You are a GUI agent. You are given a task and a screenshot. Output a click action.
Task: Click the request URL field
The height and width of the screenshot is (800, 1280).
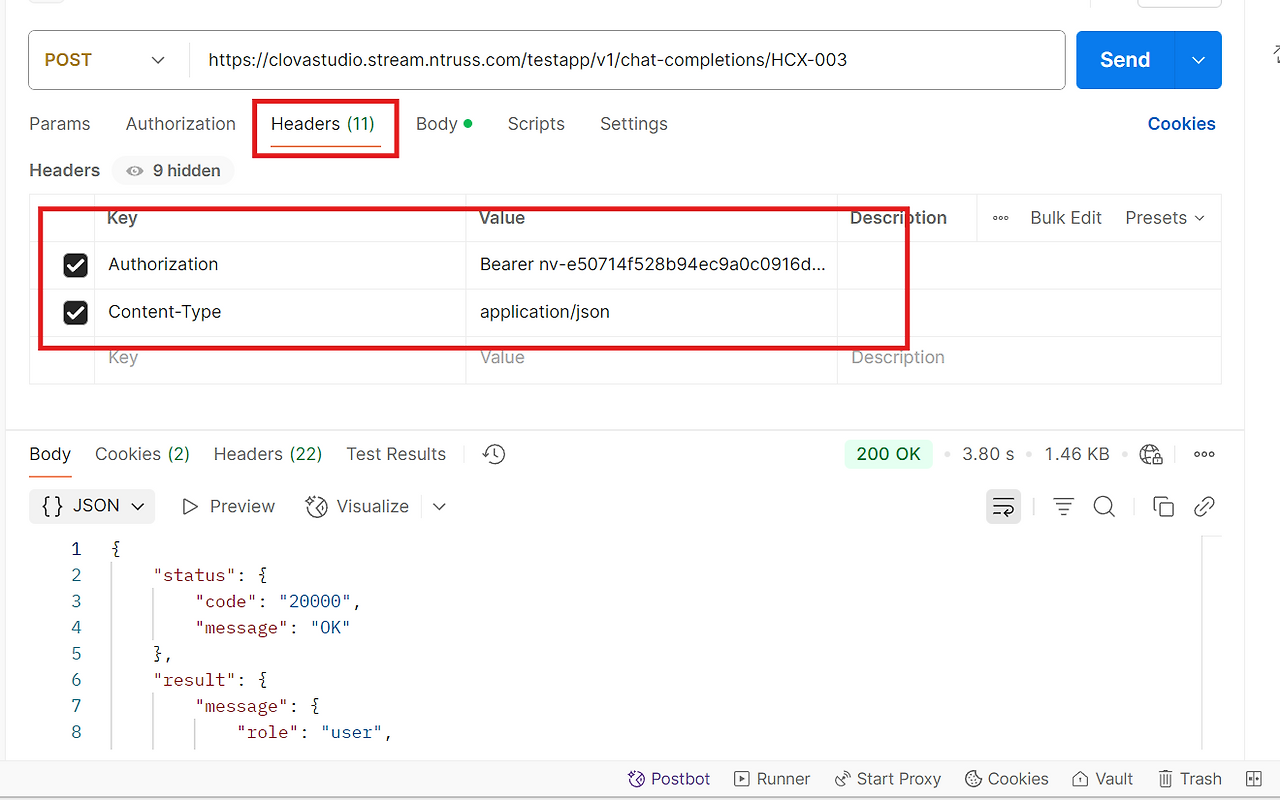627,60
